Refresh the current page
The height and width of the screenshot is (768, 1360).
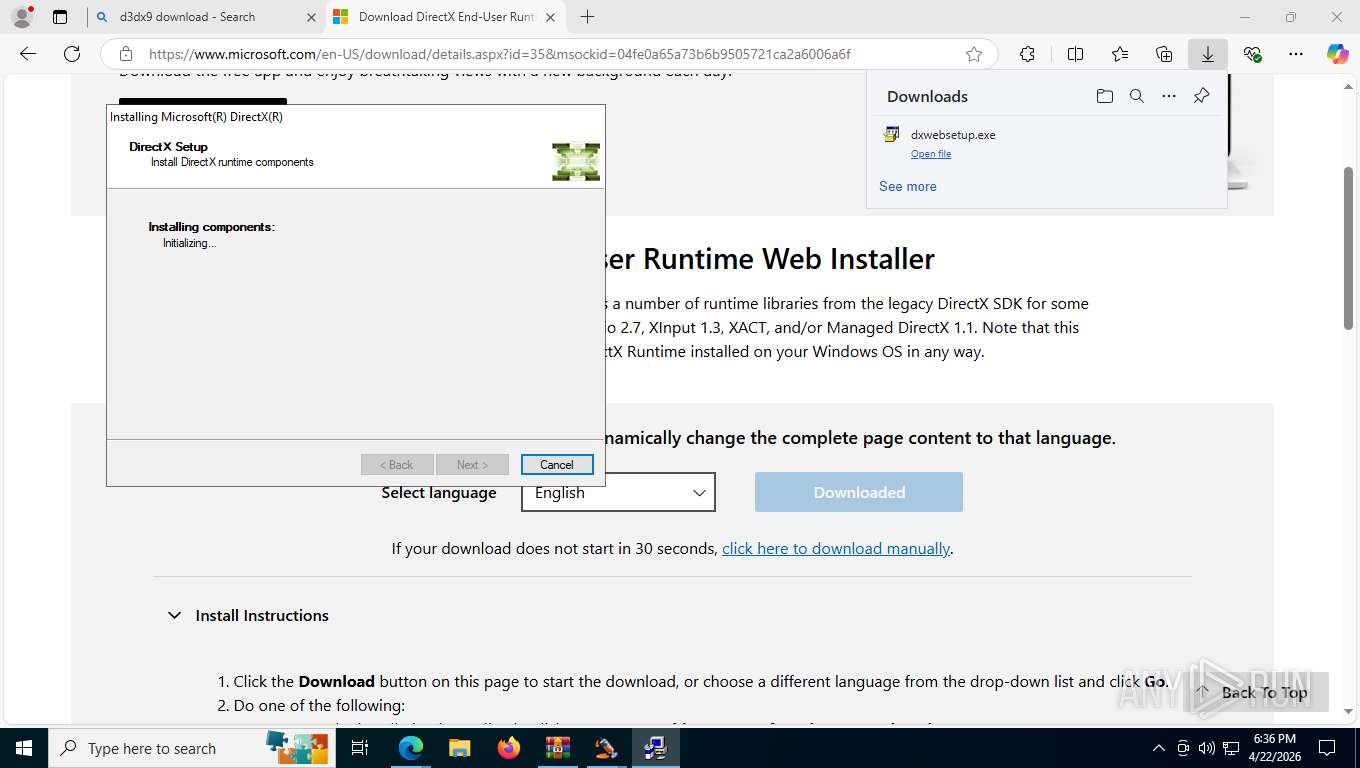72,54
